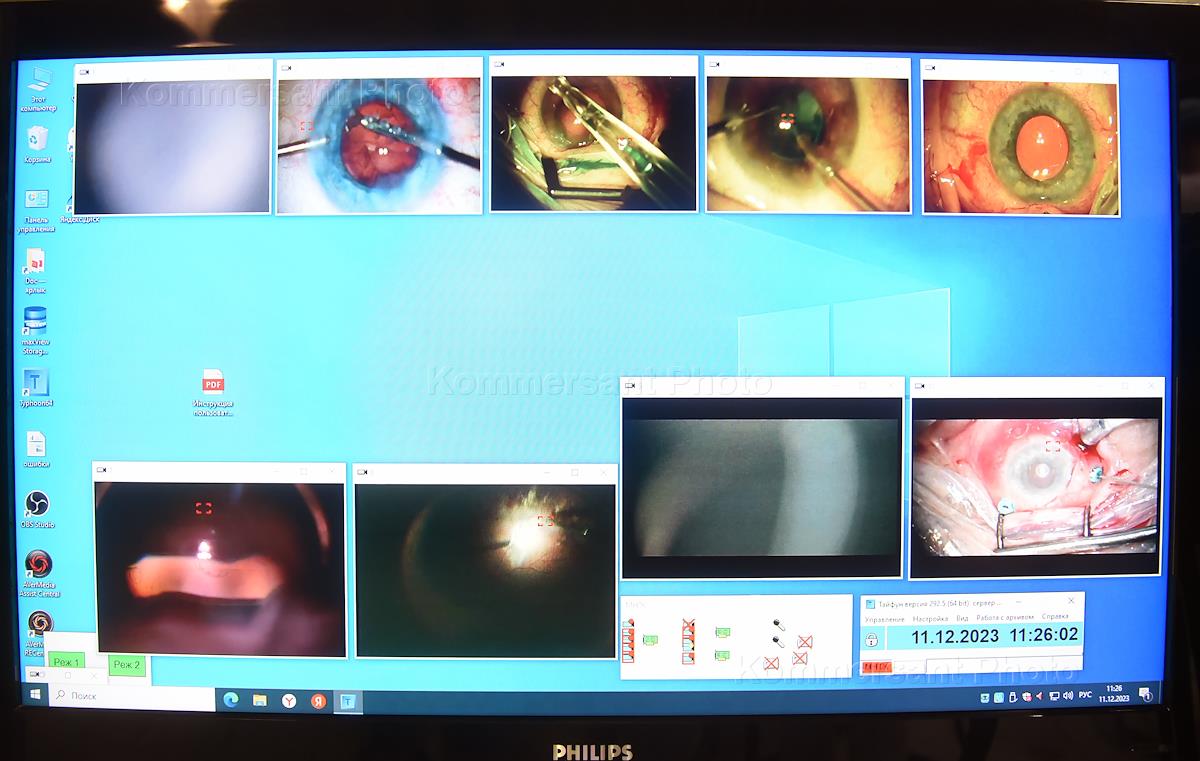Switch input language via РУС indicator
Image resolution: width=1200 pixels, height=761 pixels.
[x=1085, y=695]
